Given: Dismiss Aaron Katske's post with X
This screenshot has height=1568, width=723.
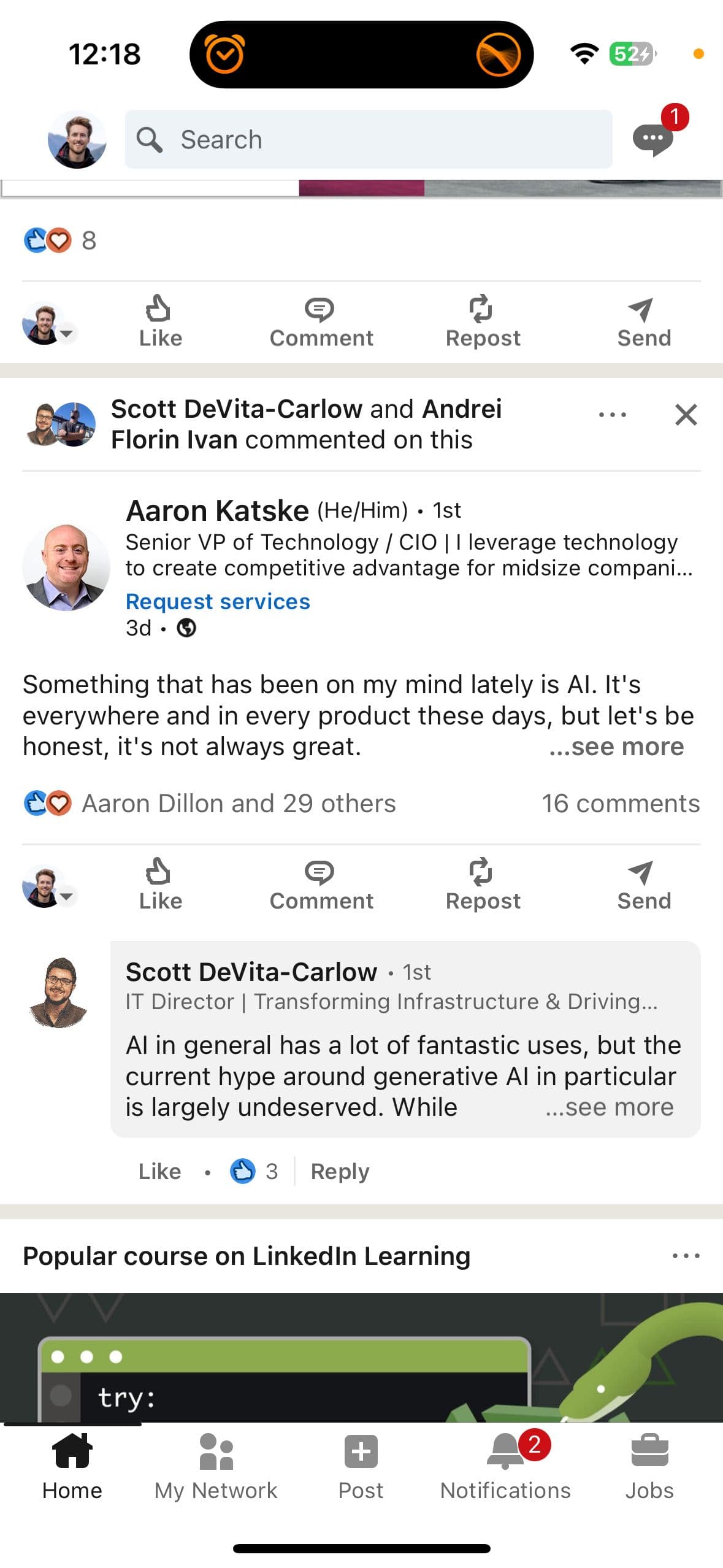Looking at the screenshot, I should coord(686,415).
